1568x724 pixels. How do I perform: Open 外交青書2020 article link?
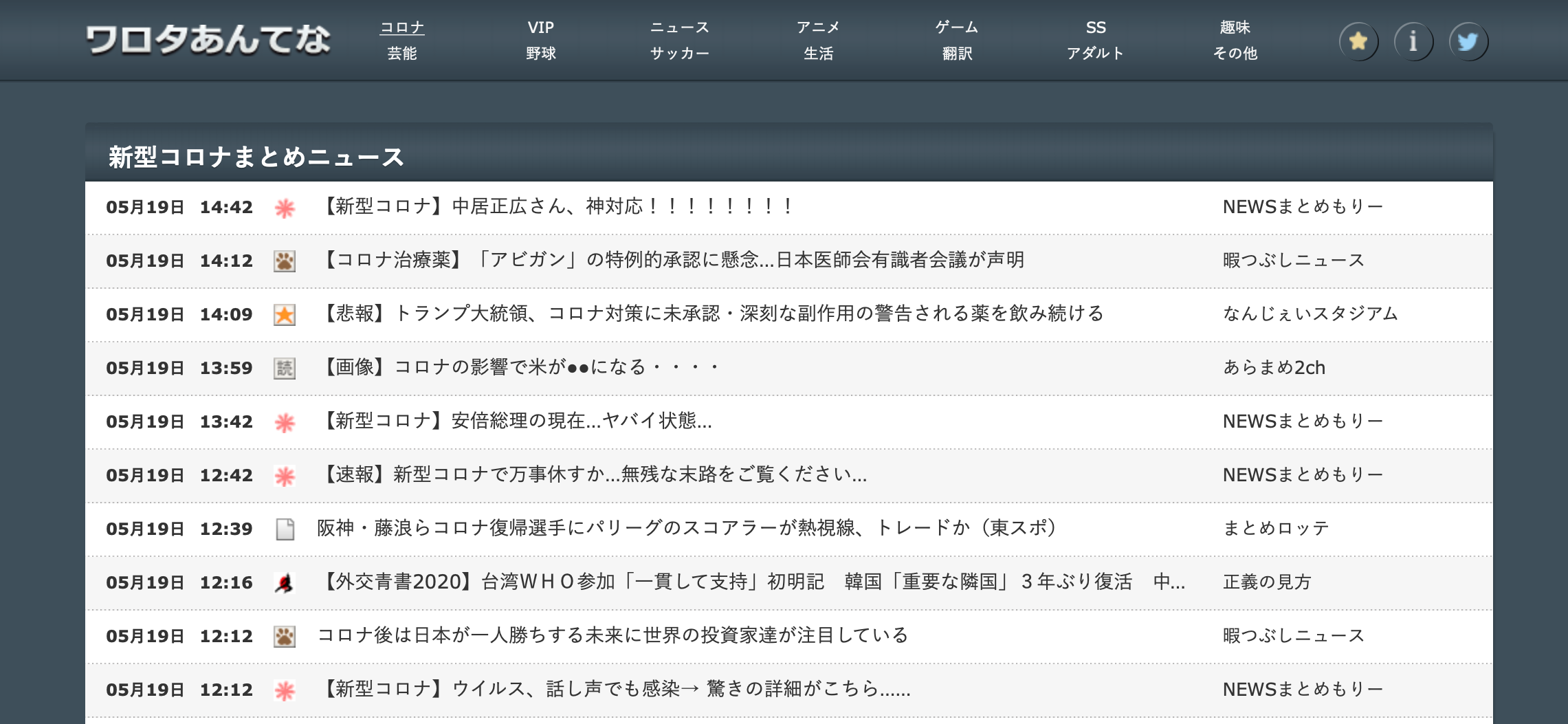tap(751, 582)
